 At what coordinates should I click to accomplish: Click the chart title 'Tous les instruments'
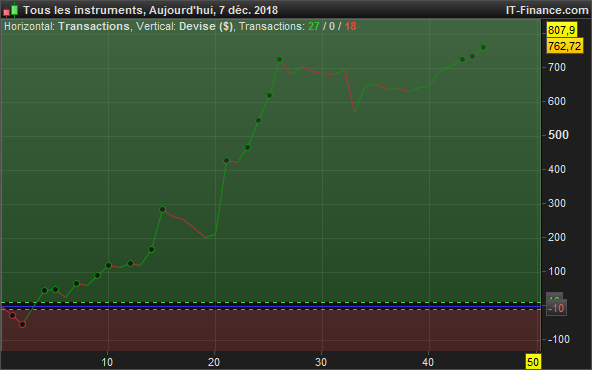point(83,10)
